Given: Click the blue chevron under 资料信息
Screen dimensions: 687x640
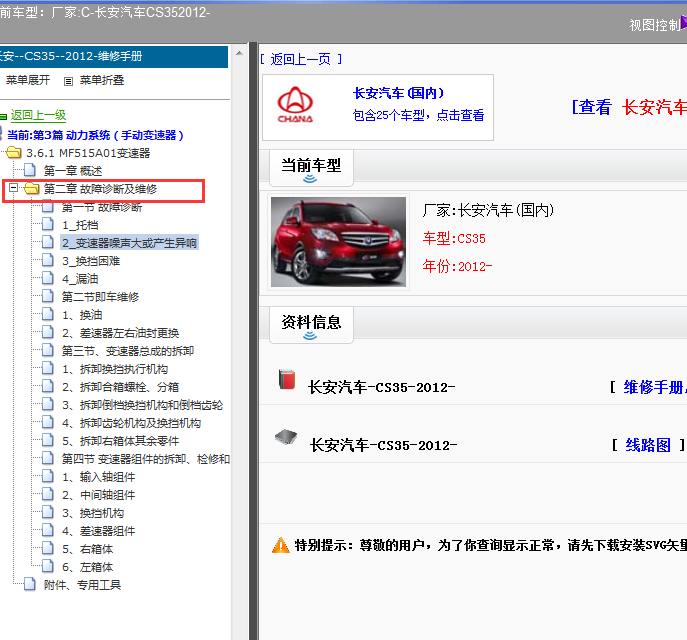Looking at the screenshot, I should 310,336.
